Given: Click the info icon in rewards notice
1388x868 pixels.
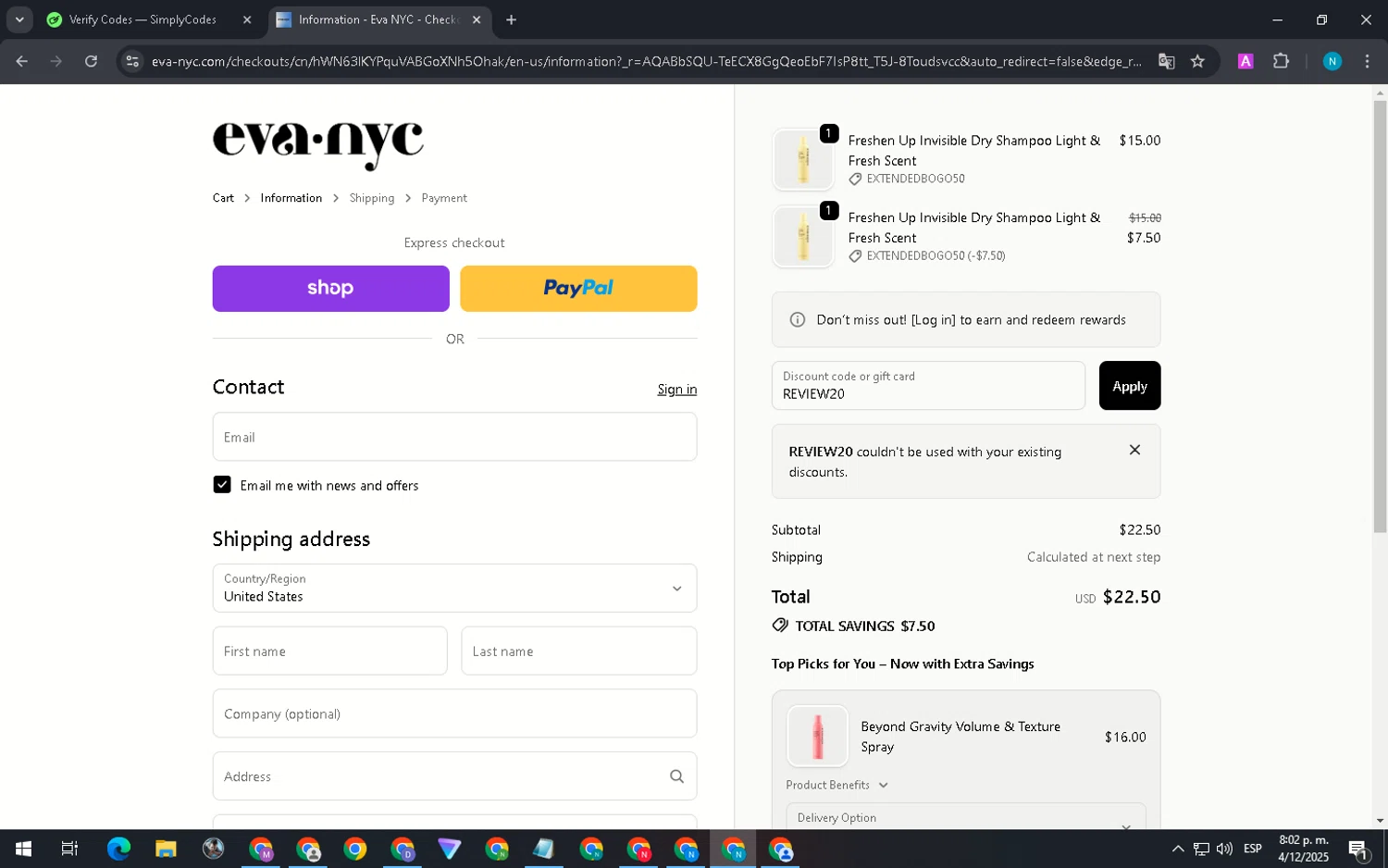Looking at the screenshot, I should (797, 320).
